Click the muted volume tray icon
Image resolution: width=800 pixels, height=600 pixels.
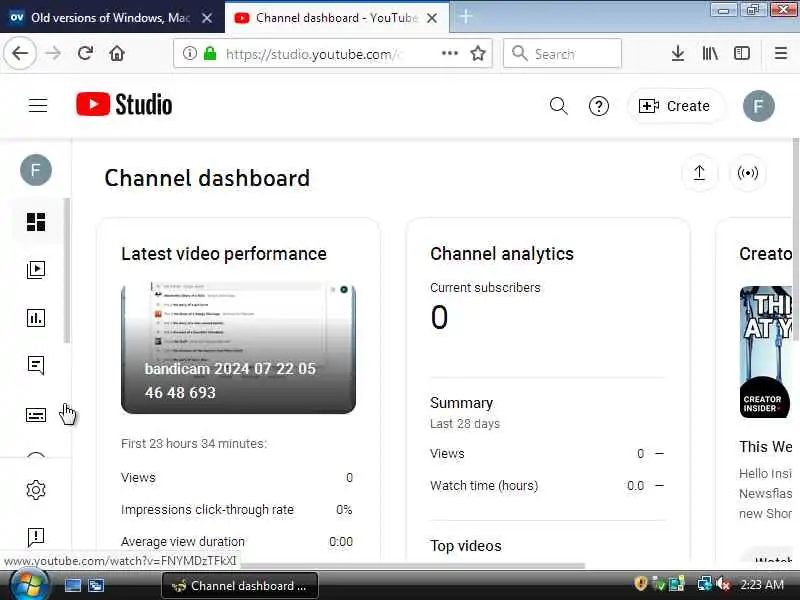[723, 584]
